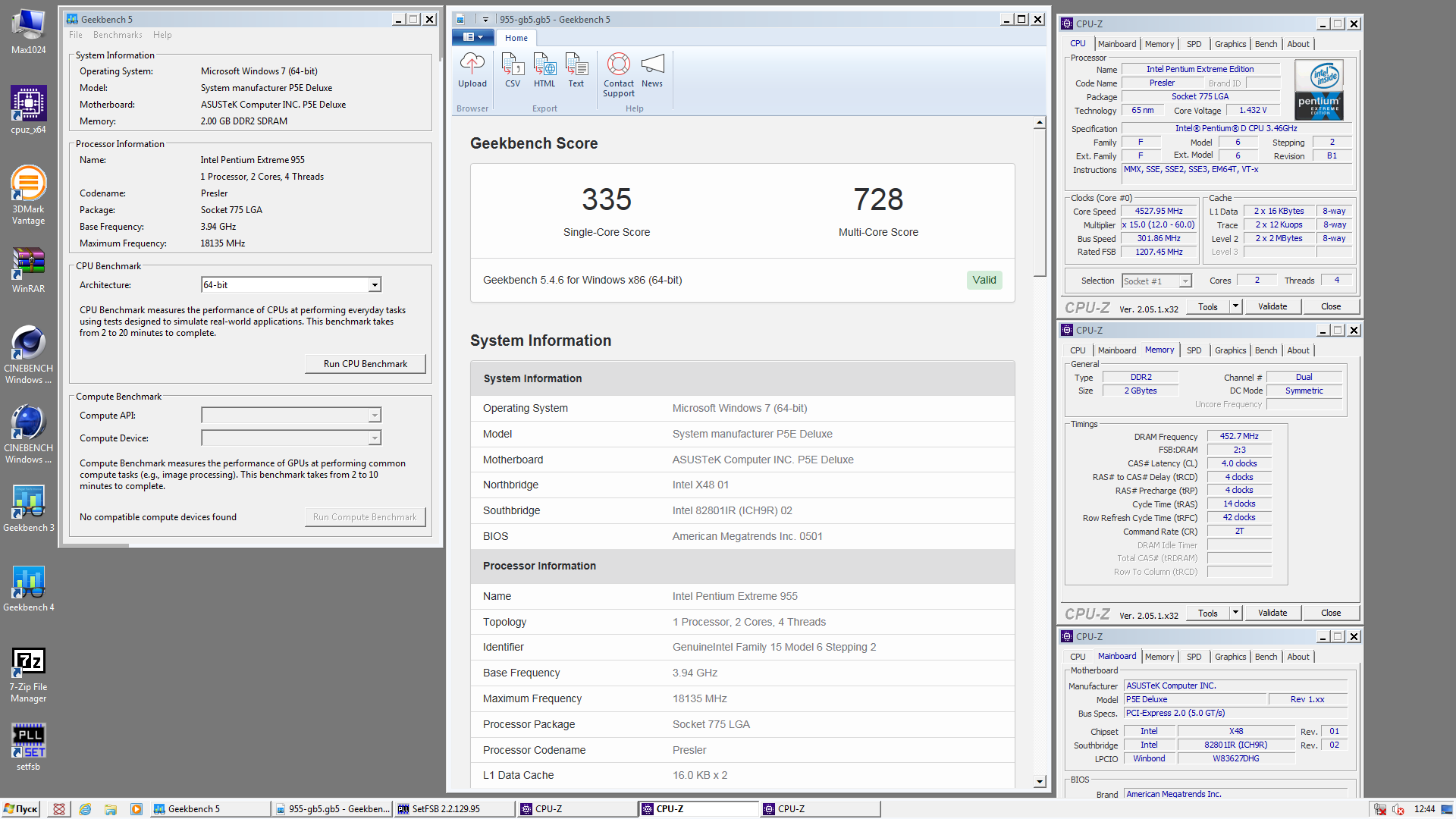
Task: Open WinRAR desktop icon
Action: (x=28, y=271)
